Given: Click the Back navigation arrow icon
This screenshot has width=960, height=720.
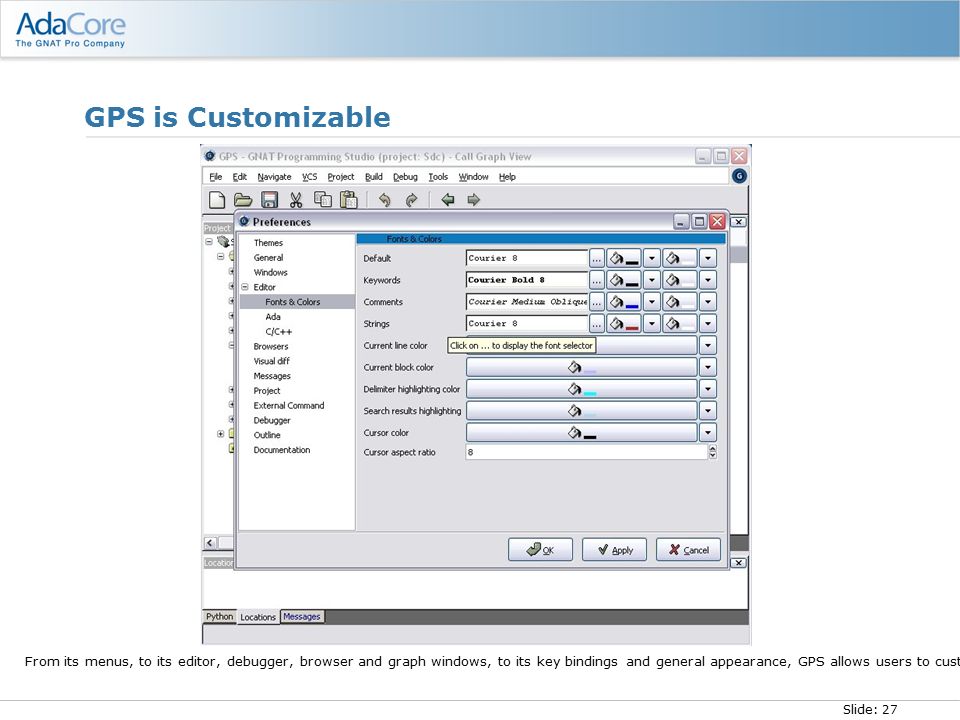Looking at the screenshot, I should point(448,200).
